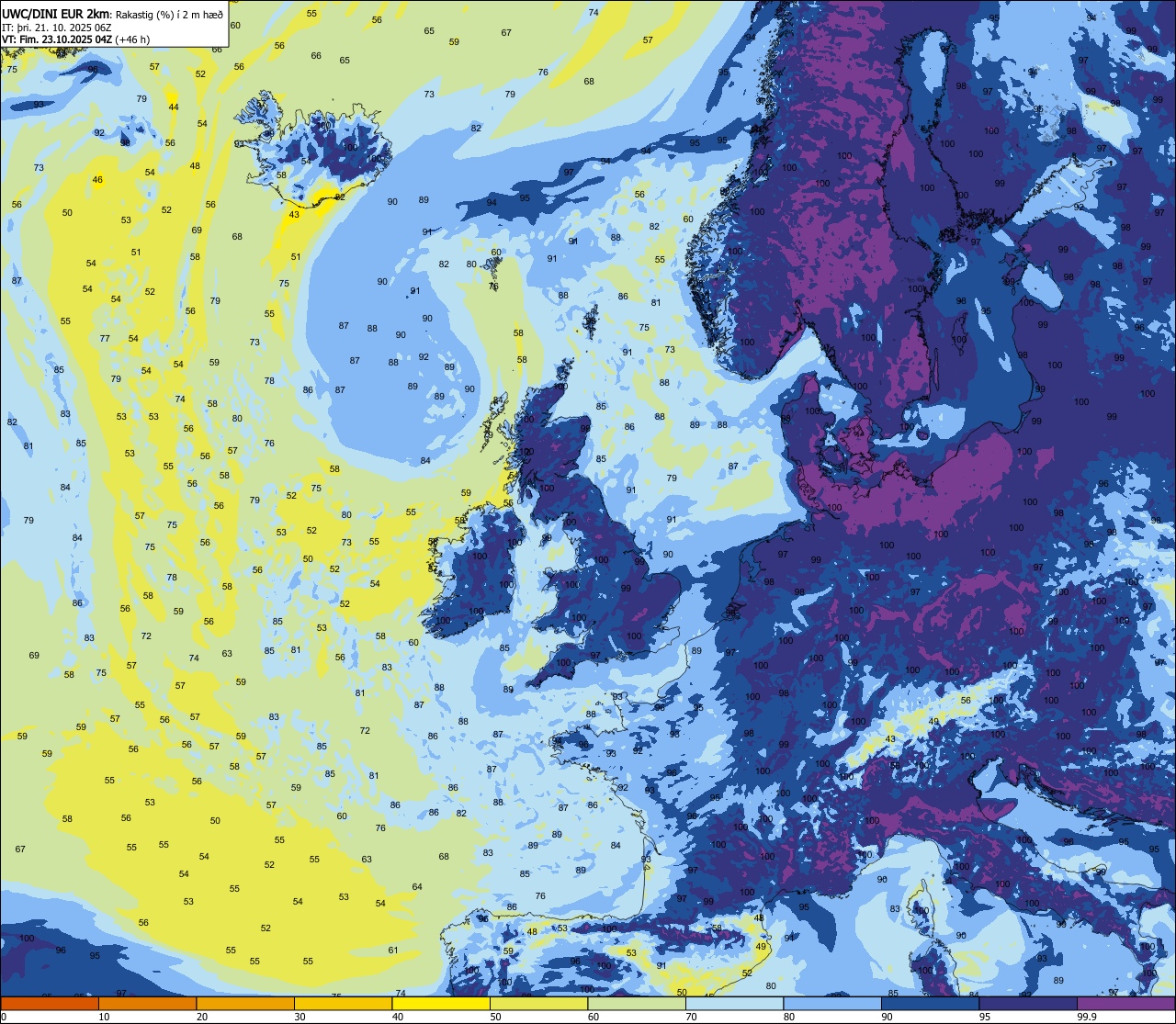1176x1024 pixels.
Task: Click the 20–30 light orange legend swatch
Action: pyautogui.click(x=245, y=1003)
